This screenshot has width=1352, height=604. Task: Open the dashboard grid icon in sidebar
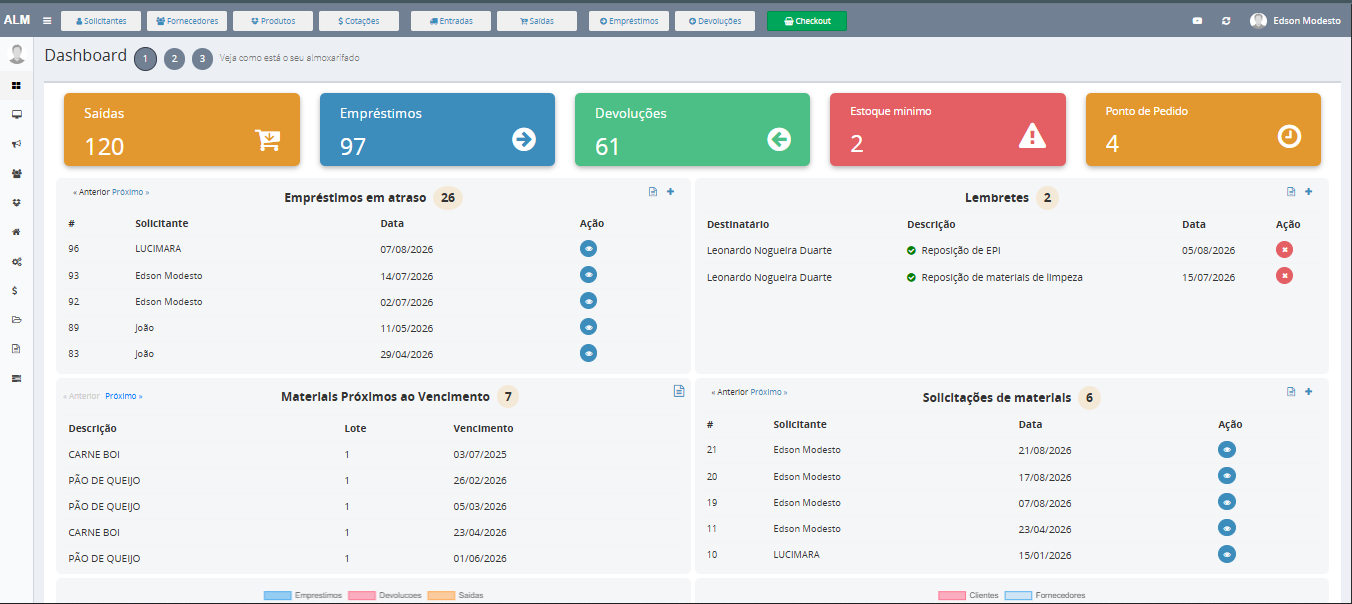click(x=16, y=85)
